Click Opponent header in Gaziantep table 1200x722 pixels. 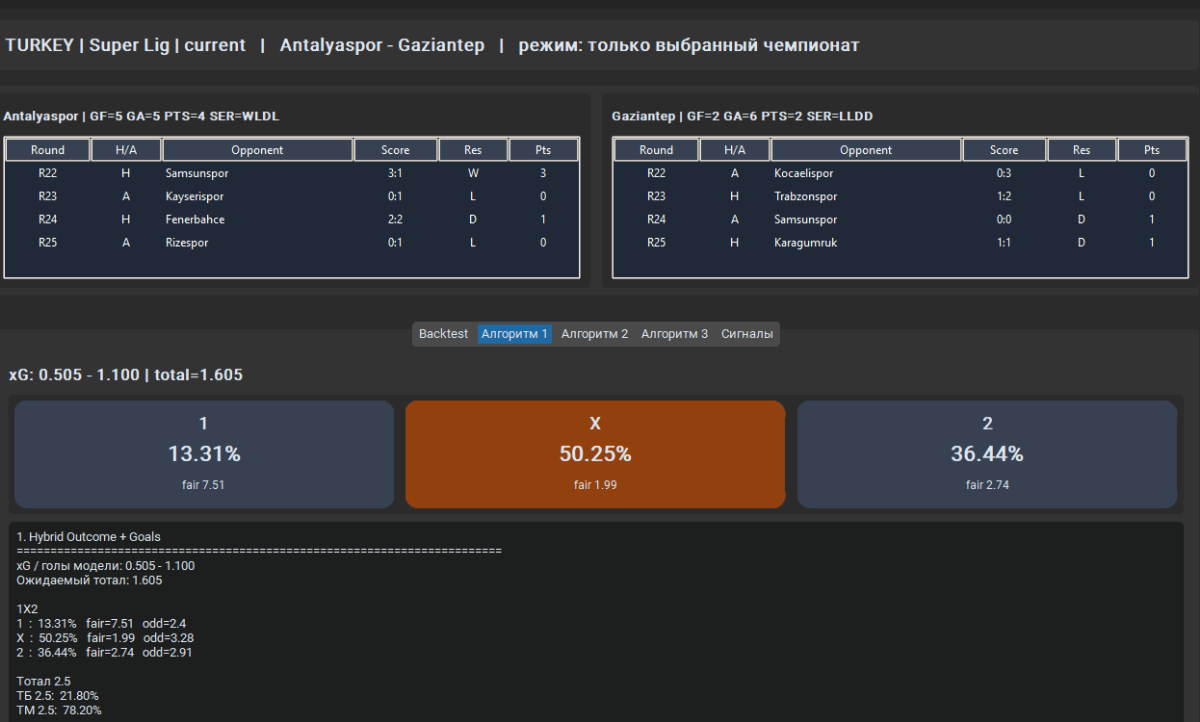[866, 150]
